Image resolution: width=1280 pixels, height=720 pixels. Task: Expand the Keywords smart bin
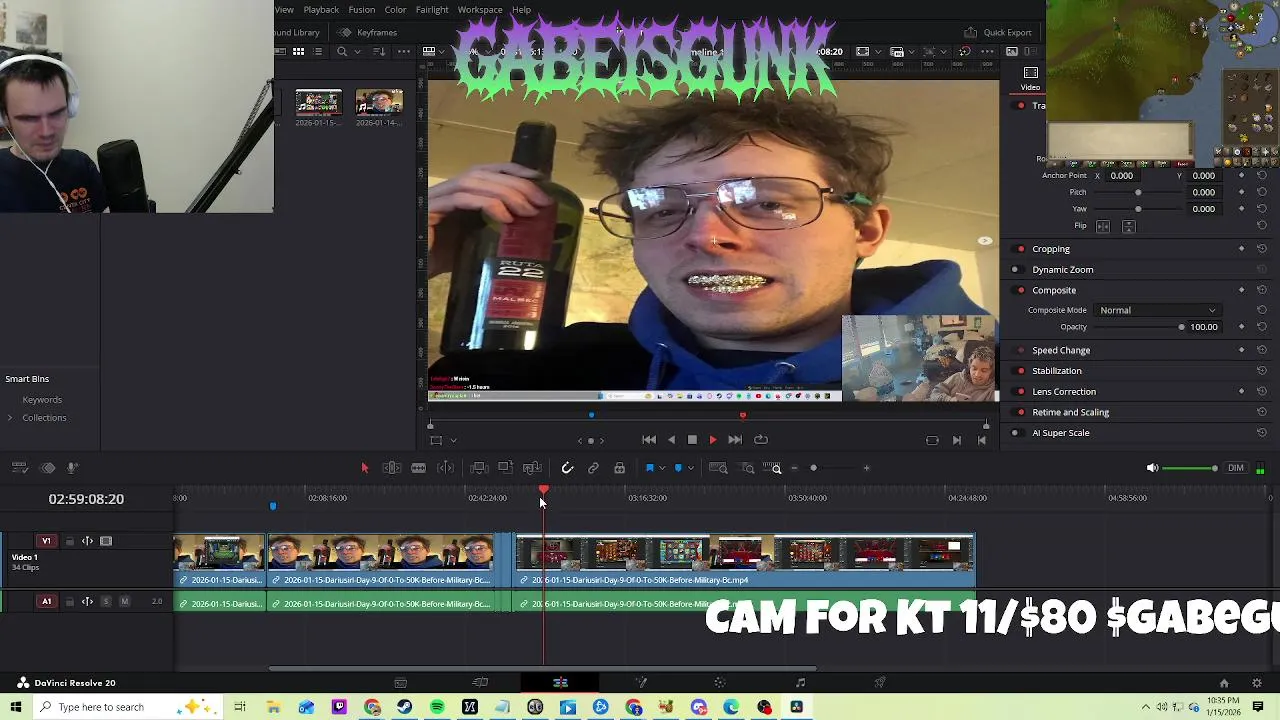tap(42, 400)
